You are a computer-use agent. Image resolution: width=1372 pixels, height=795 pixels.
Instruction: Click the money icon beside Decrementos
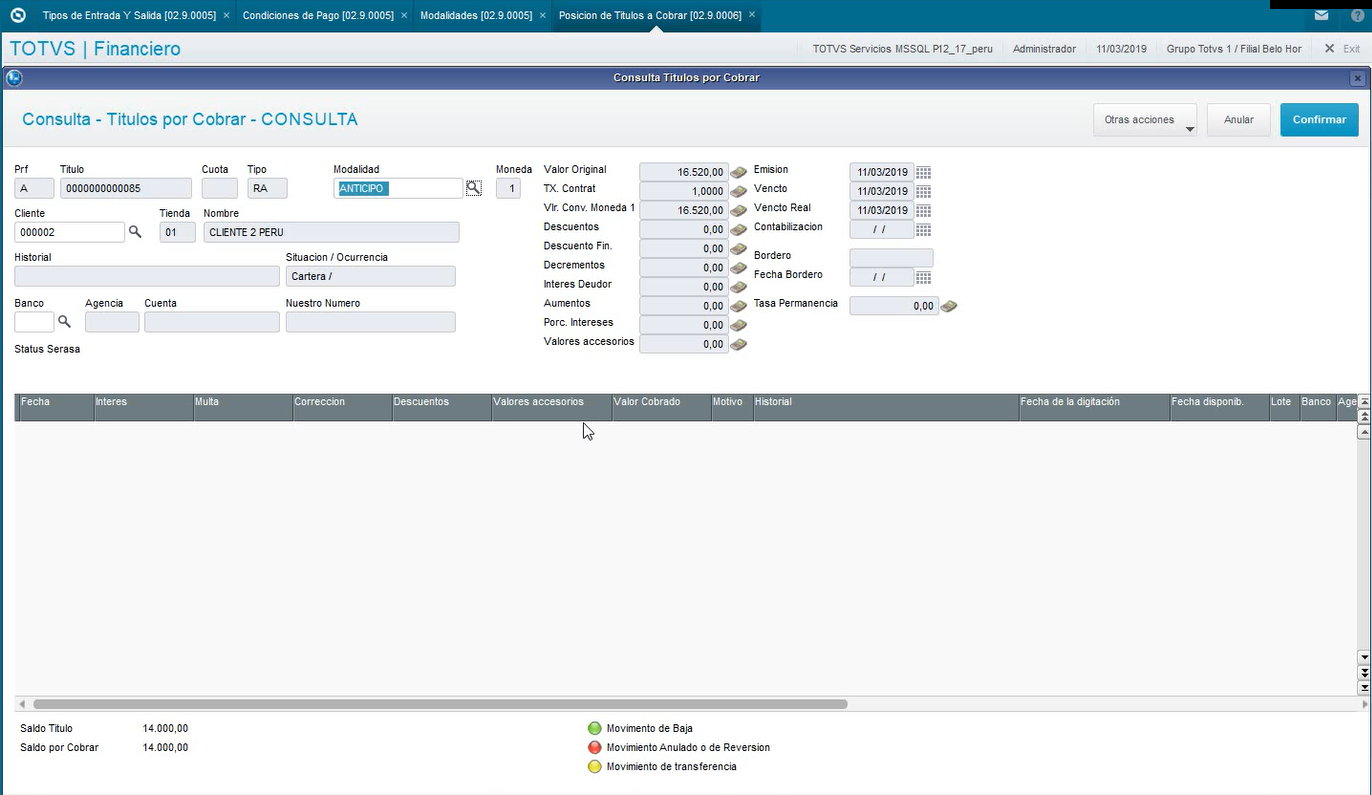[x=739, y=268]
